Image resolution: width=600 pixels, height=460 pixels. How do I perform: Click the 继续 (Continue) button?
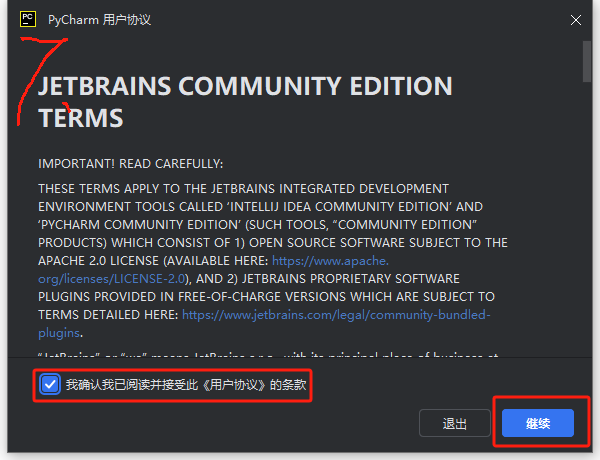pos(538,423)
